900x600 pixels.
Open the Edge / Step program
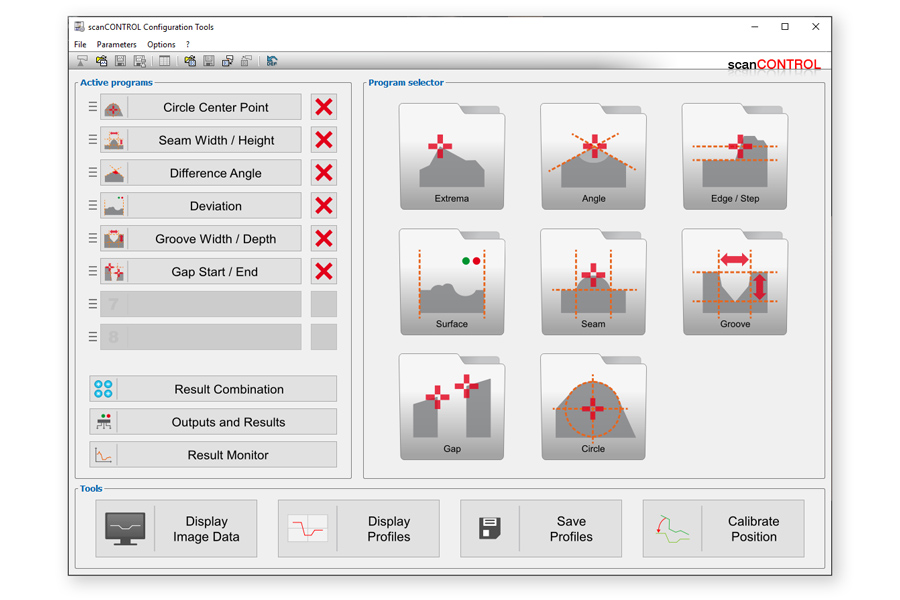point(735,157)
